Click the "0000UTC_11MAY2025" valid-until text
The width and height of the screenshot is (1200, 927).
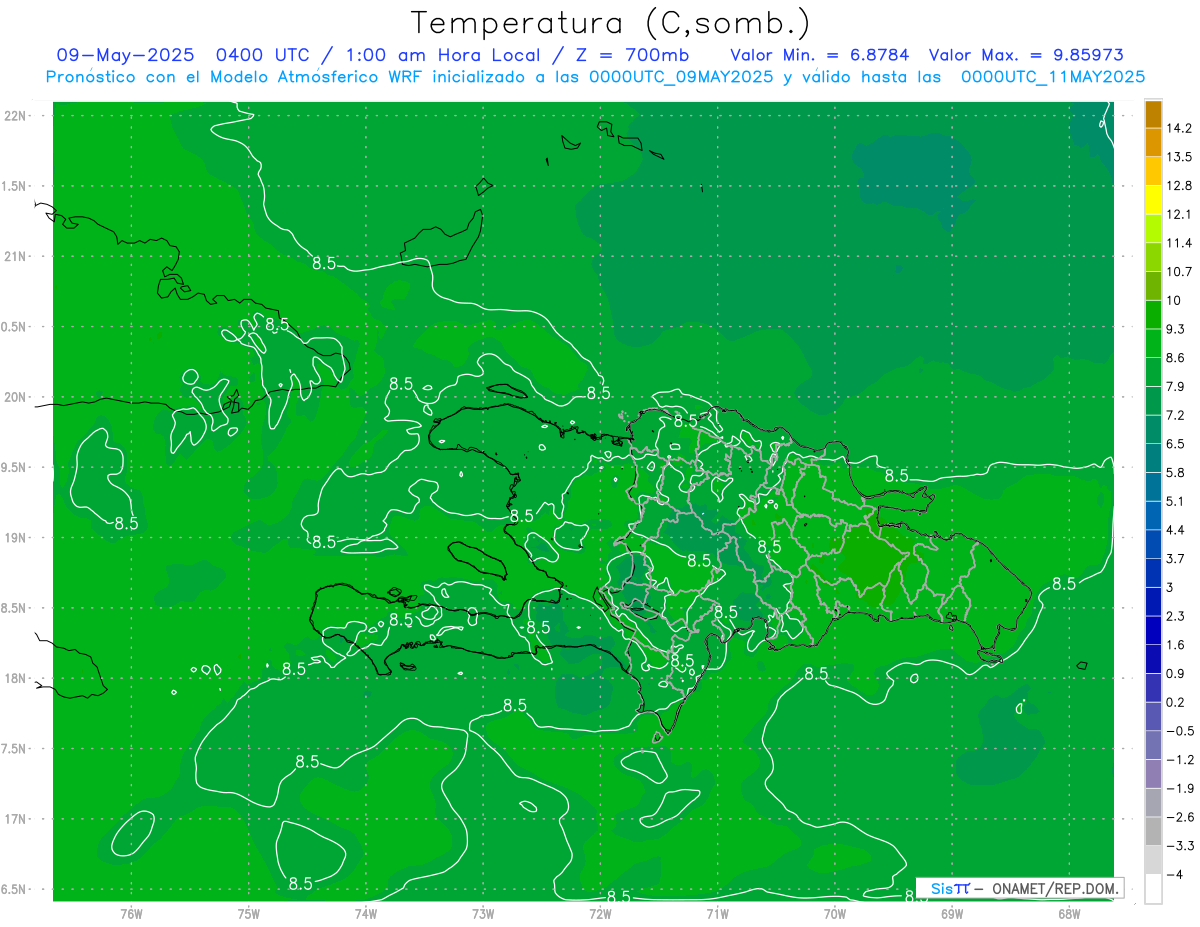tap(1053, 76)
